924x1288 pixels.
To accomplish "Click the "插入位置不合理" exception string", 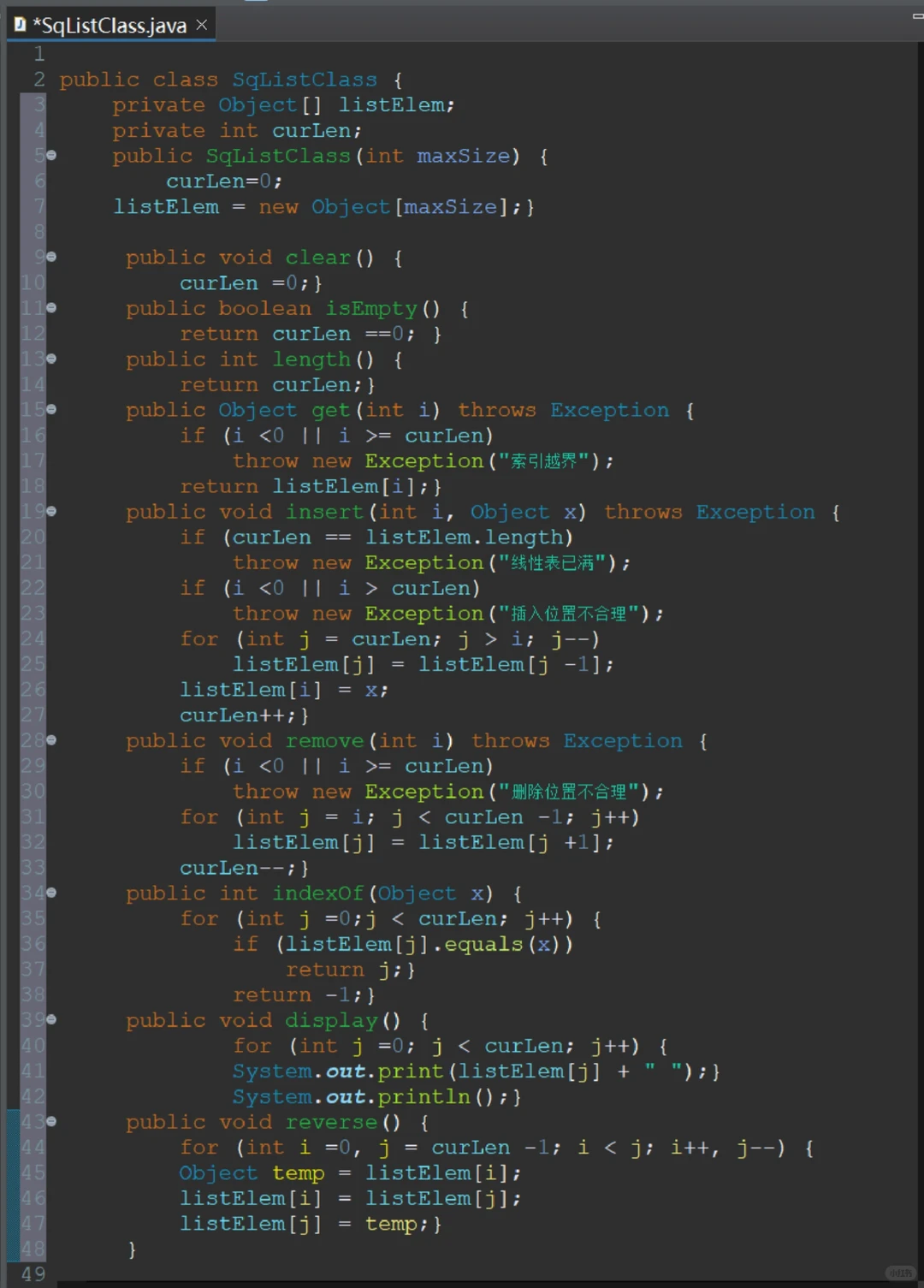I will (x=568, y=614).
